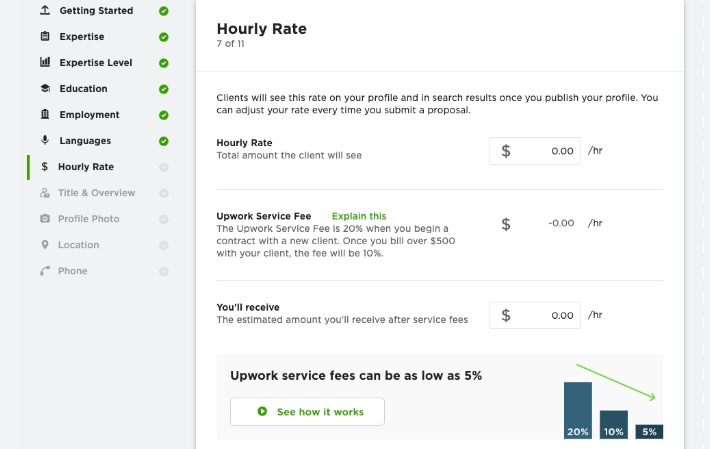This screenshot has height=449, width=710.
Task: Click the Getting Started upload icon
Action: coord(45,10)
